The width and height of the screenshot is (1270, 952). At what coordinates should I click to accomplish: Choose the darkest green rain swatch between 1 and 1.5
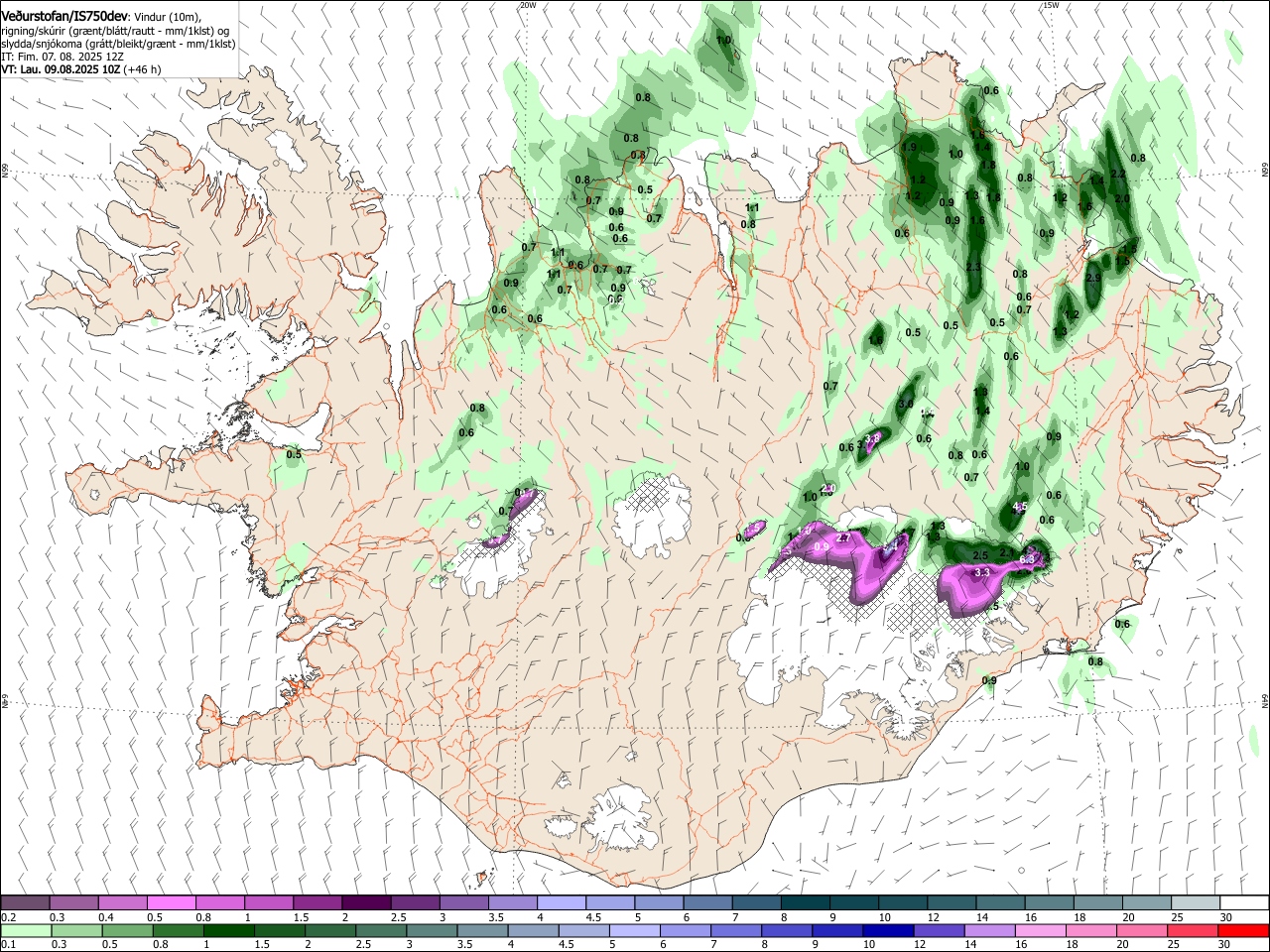pyautogui.click(x=228, y=930)
